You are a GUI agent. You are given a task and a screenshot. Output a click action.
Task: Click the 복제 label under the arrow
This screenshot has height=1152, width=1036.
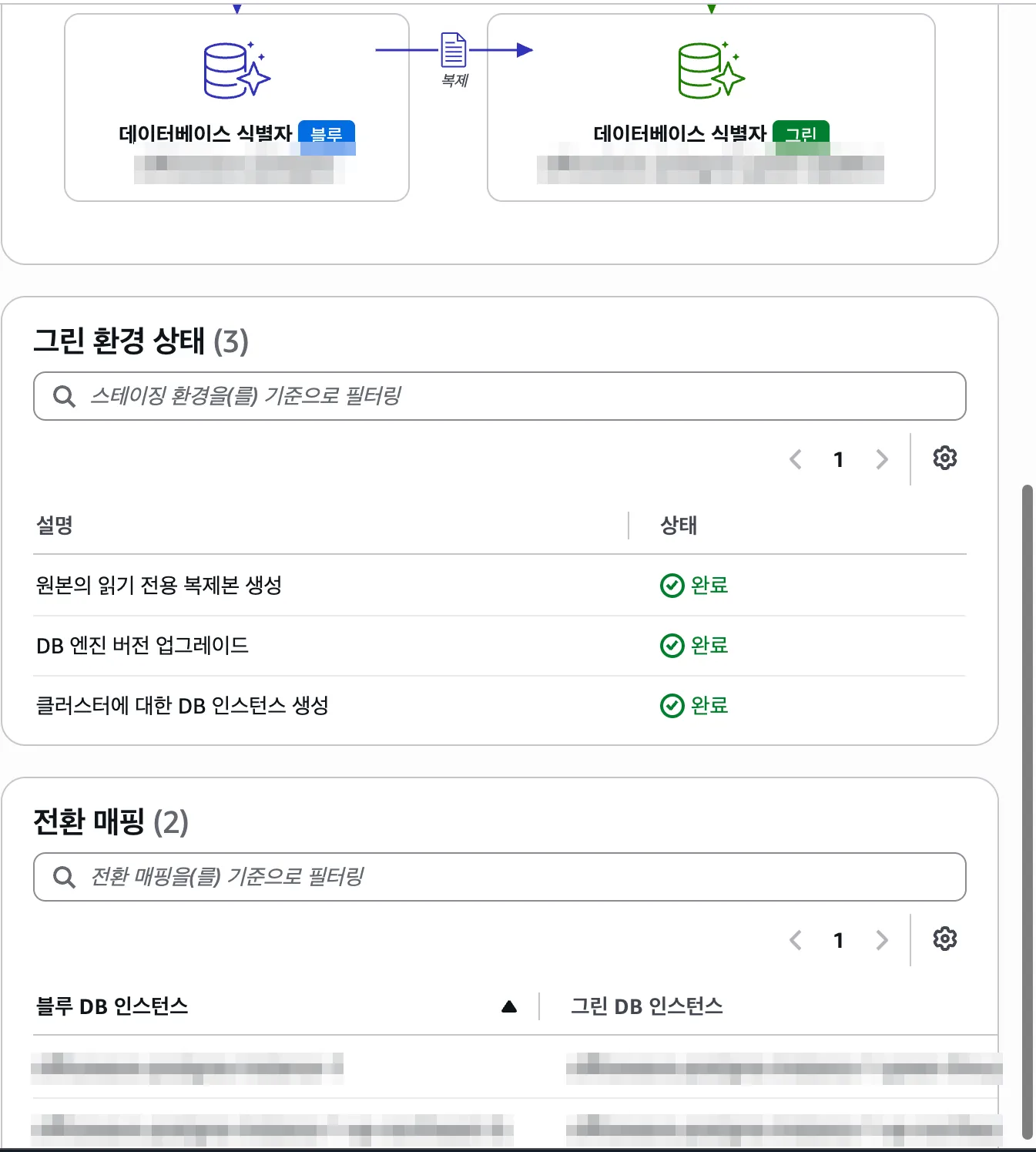(454, 80)
